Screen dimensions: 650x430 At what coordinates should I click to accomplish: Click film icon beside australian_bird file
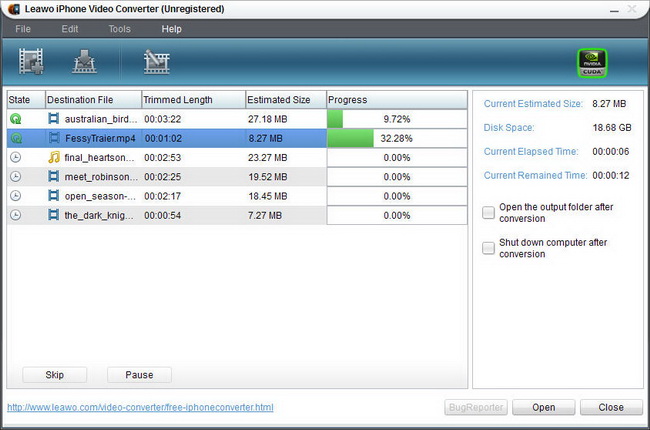point(53,119)
